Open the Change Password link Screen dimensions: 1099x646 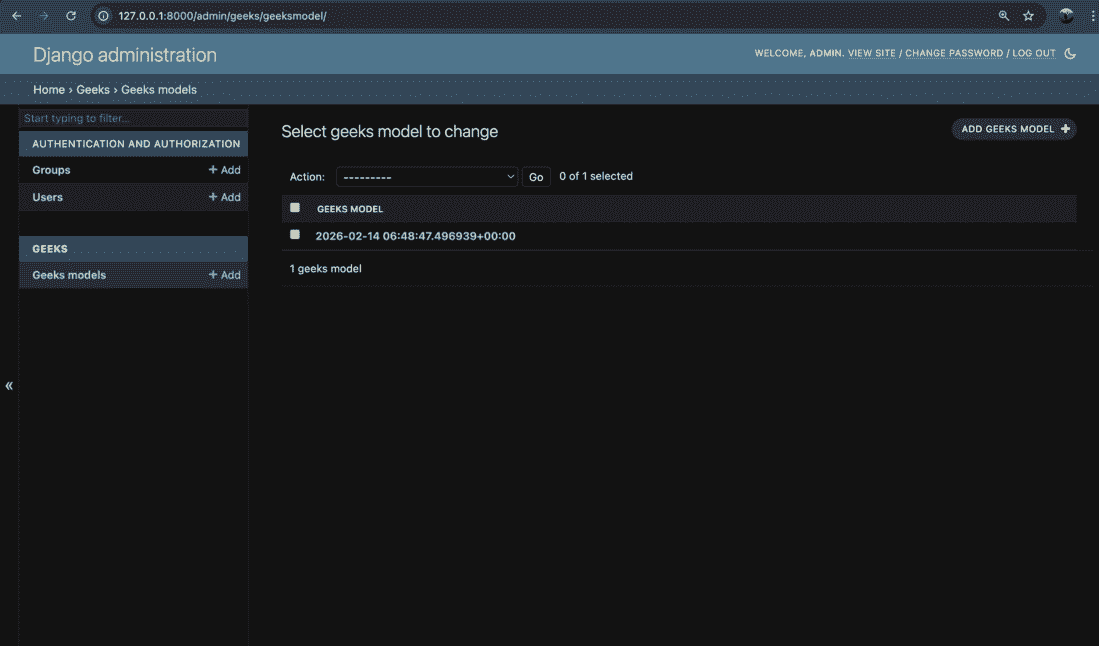tap(954, 53)
